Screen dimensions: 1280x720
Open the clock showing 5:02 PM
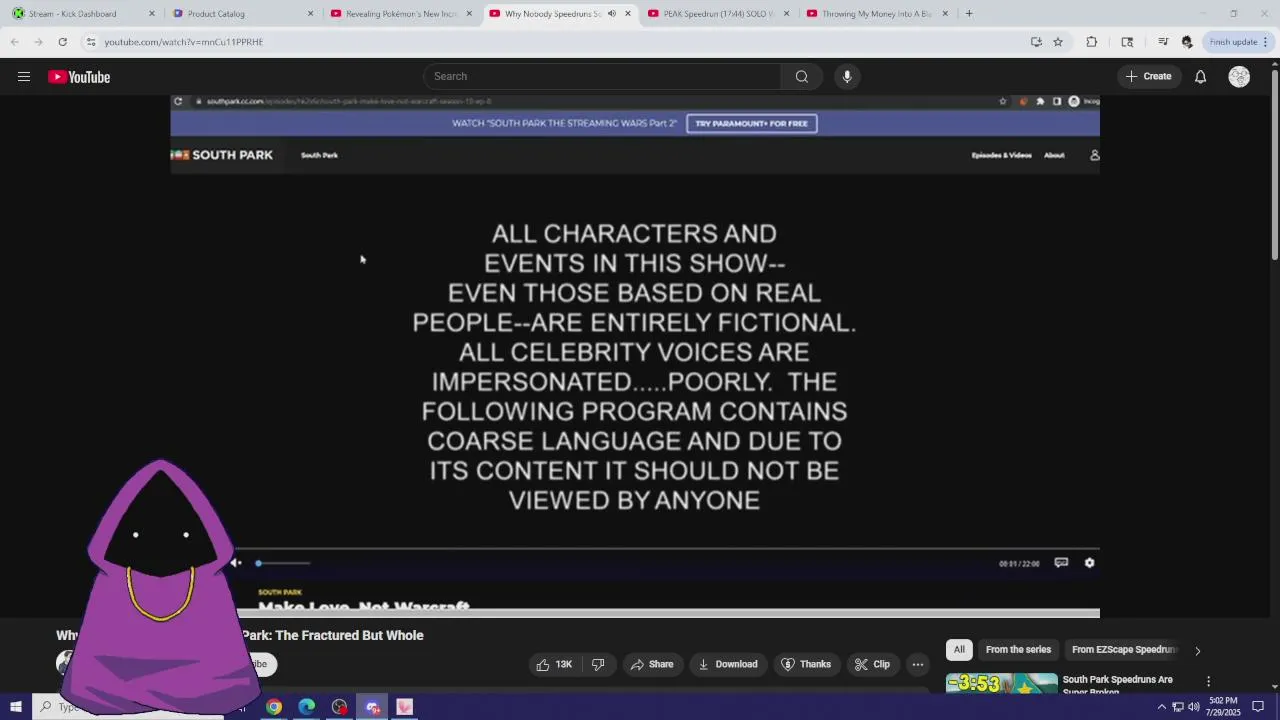(1223, 707)
